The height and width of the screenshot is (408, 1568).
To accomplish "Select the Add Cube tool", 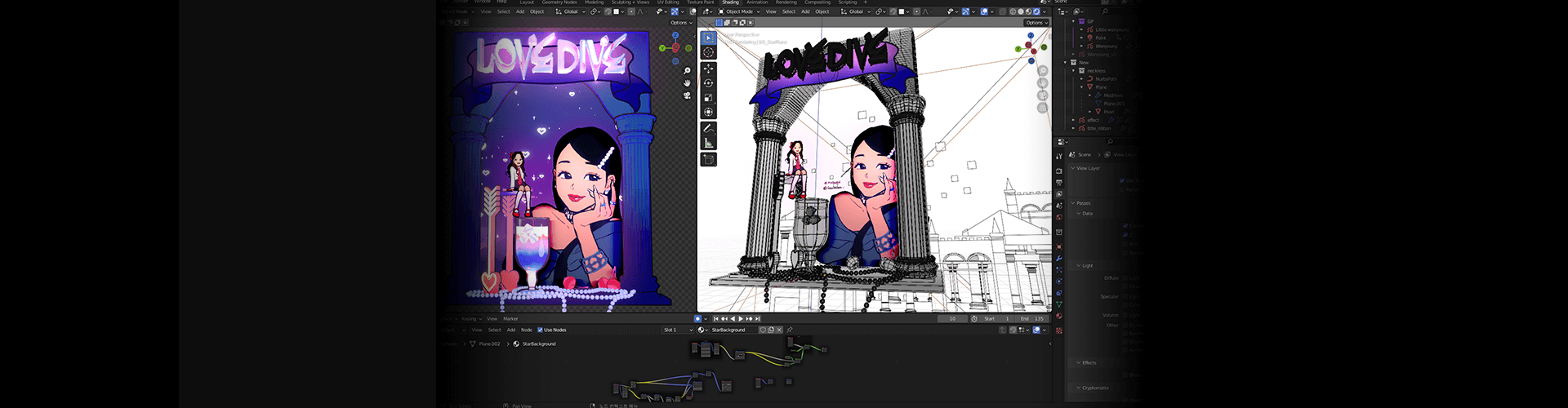I will pos(708,160).
